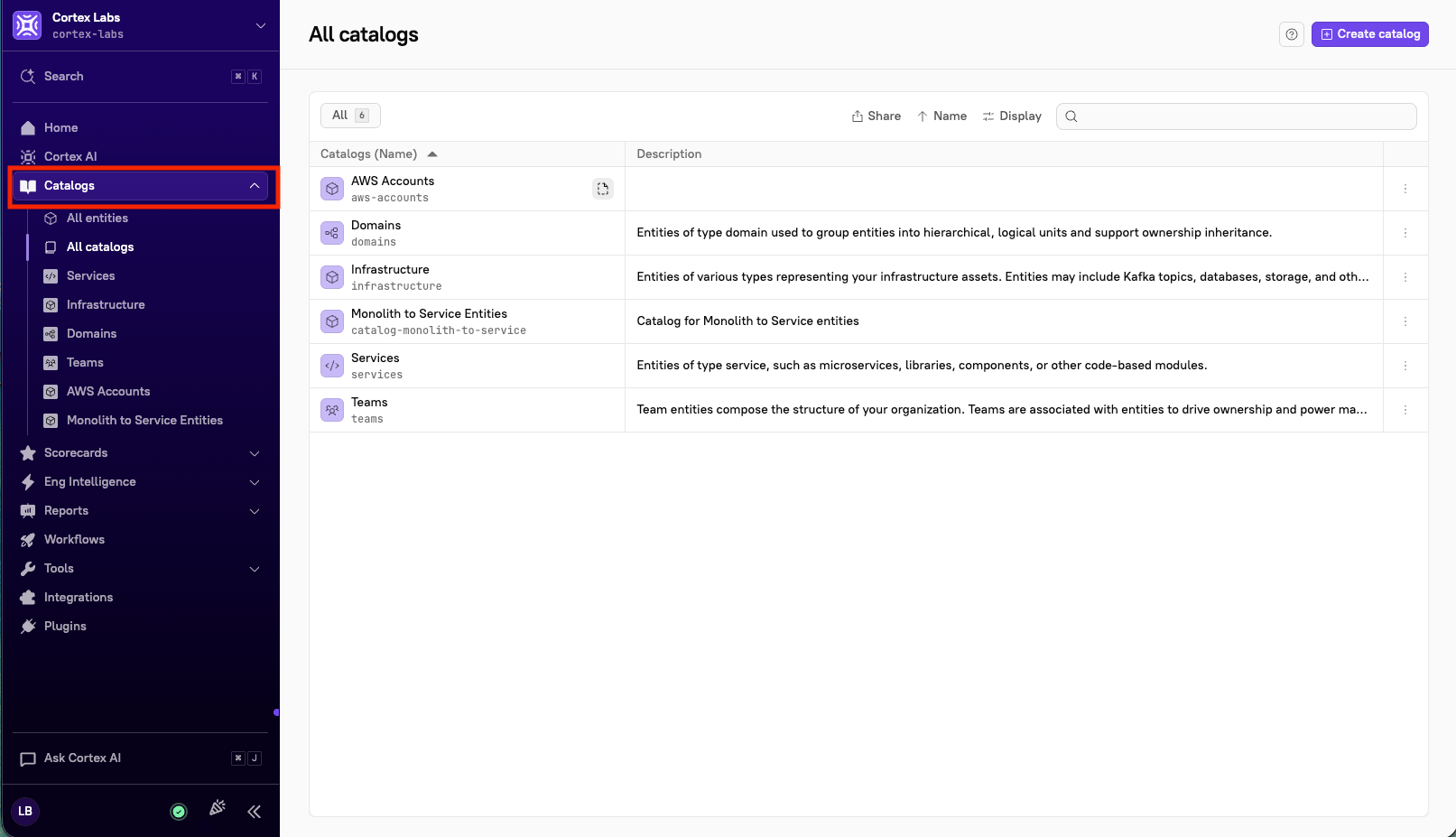This screenshot has width=1456, height=837.
Task: Expand the Cortex Labs workspace switcher
Action: [x=261, y=25]
